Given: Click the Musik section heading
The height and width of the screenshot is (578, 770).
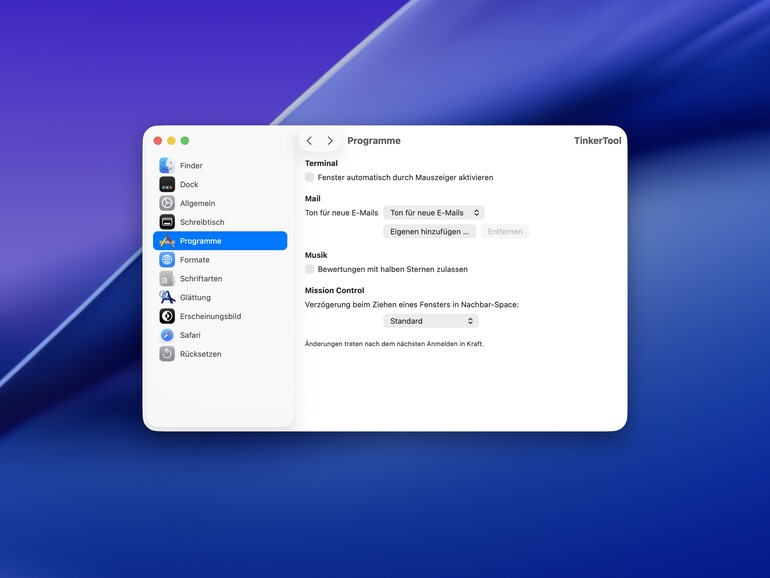Looking at the screenshot, I should tap(316, 255).
